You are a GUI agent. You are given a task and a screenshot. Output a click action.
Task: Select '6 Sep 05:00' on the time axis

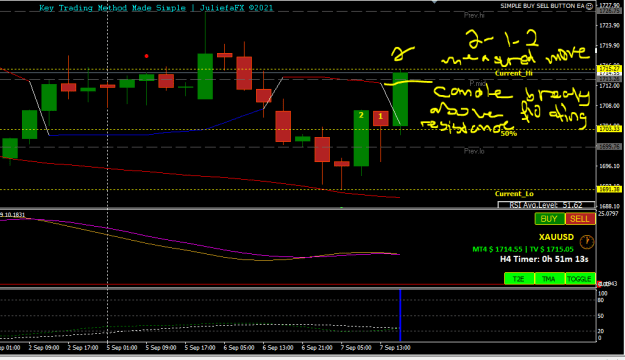[239, 348]
